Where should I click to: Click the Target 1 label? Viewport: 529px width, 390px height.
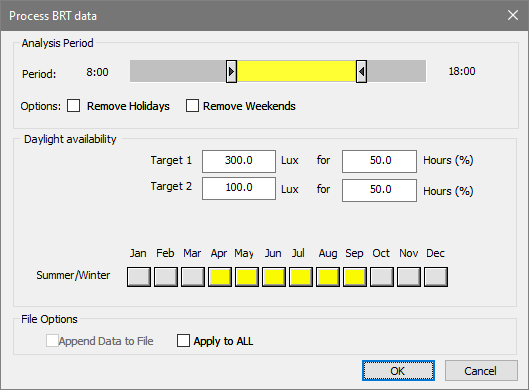pos(171,160)
